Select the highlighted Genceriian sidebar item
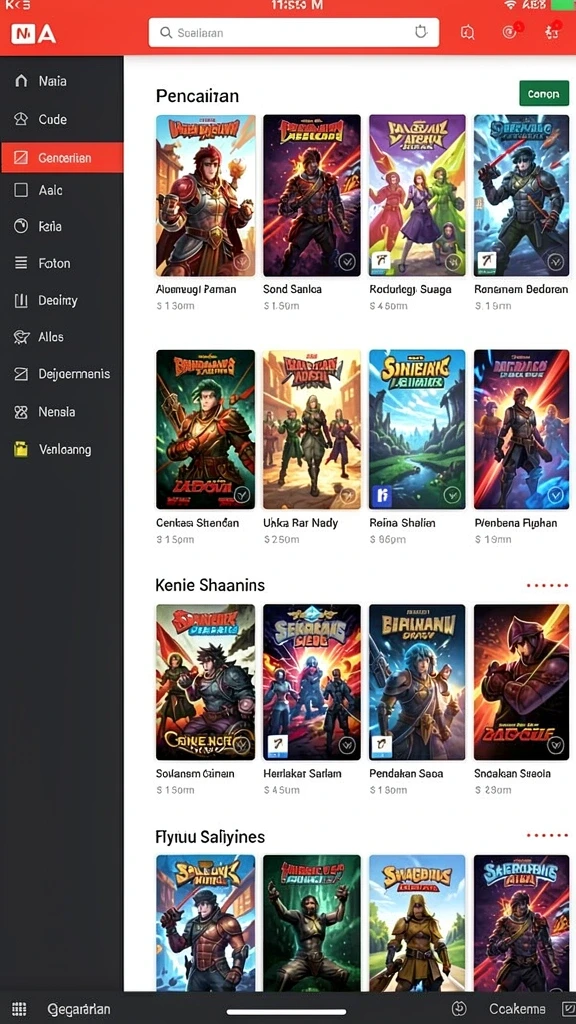This screenshot has height=1024, width=576. pyautogui.click(x=62, y=157)
